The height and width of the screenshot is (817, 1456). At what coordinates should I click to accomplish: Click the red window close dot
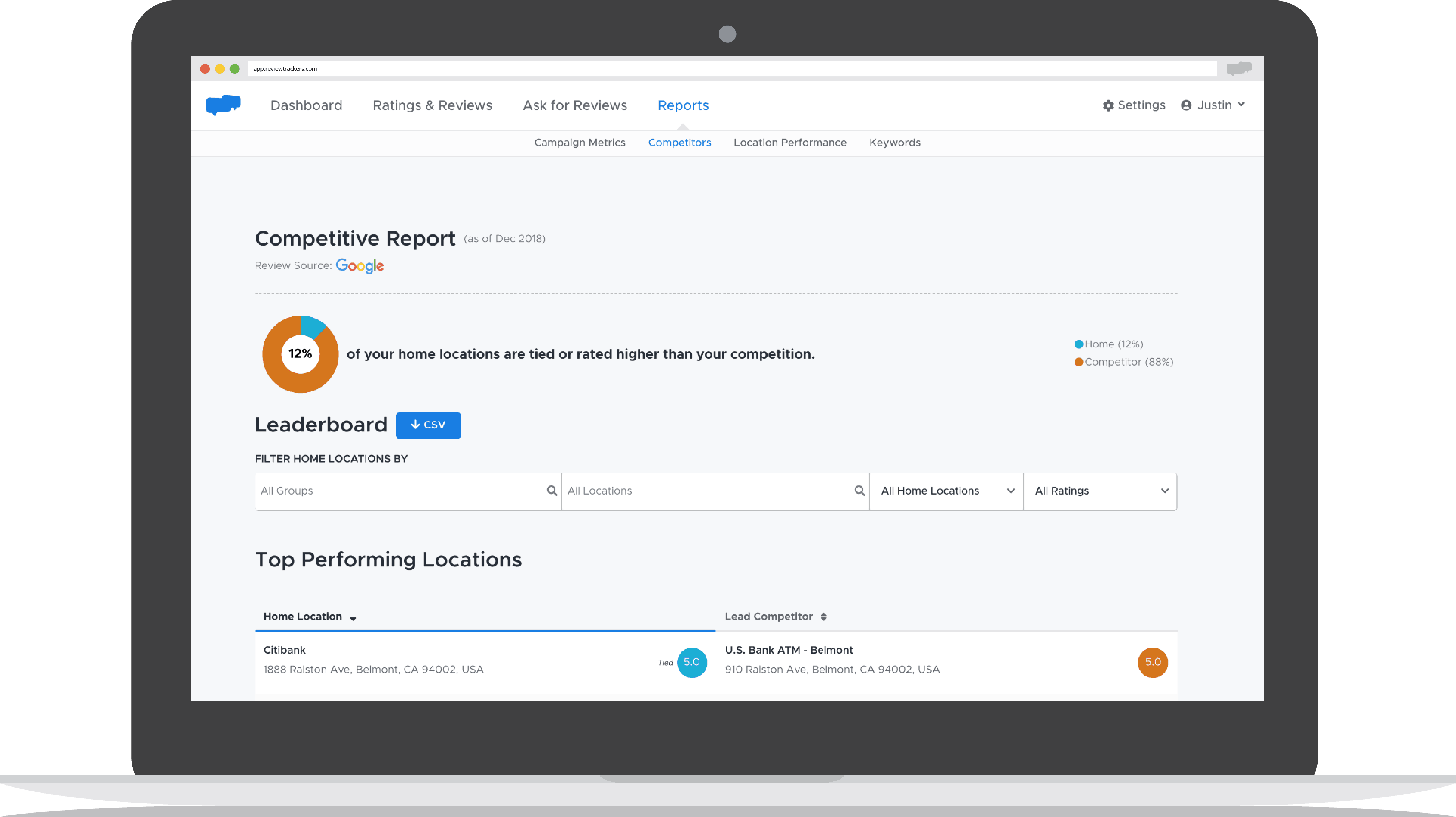205,69
